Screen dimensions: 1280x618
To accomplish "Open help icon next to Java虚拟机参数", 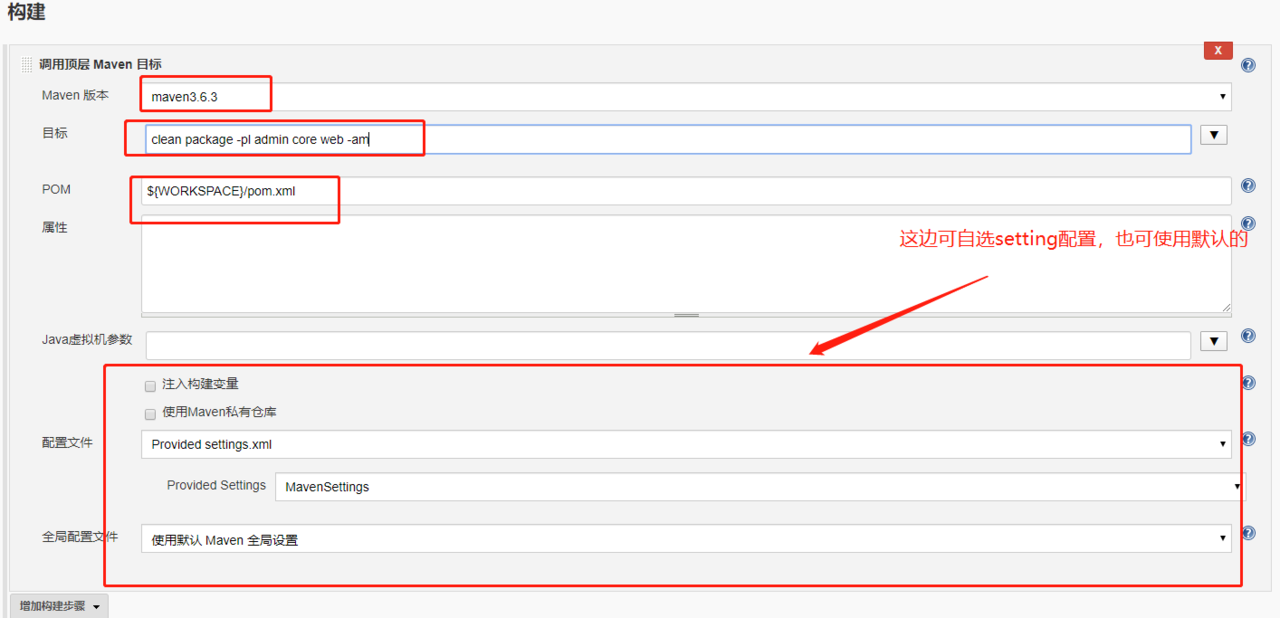I will (1248, 337).
